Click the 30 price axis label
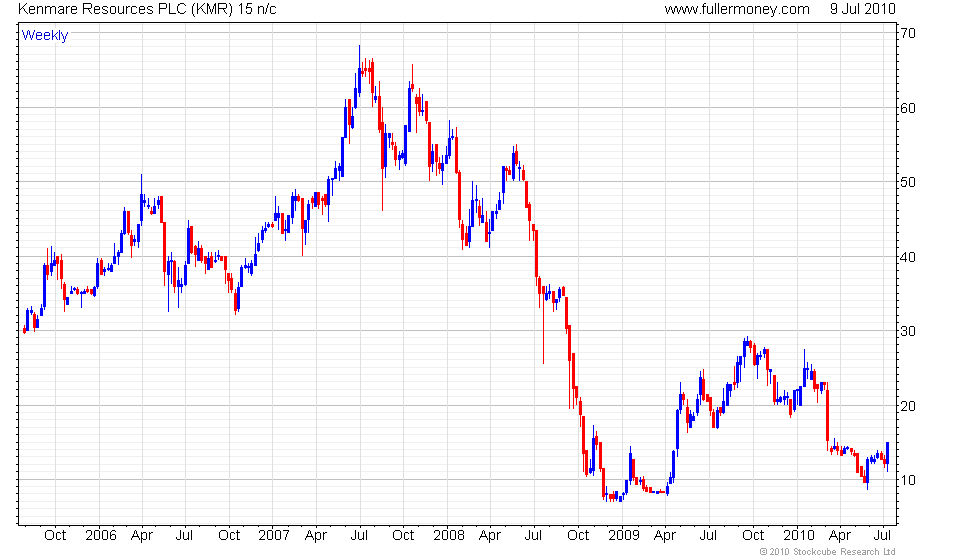Image resolution: width=980 pixels, height=560 pixels. pos(908,331)
